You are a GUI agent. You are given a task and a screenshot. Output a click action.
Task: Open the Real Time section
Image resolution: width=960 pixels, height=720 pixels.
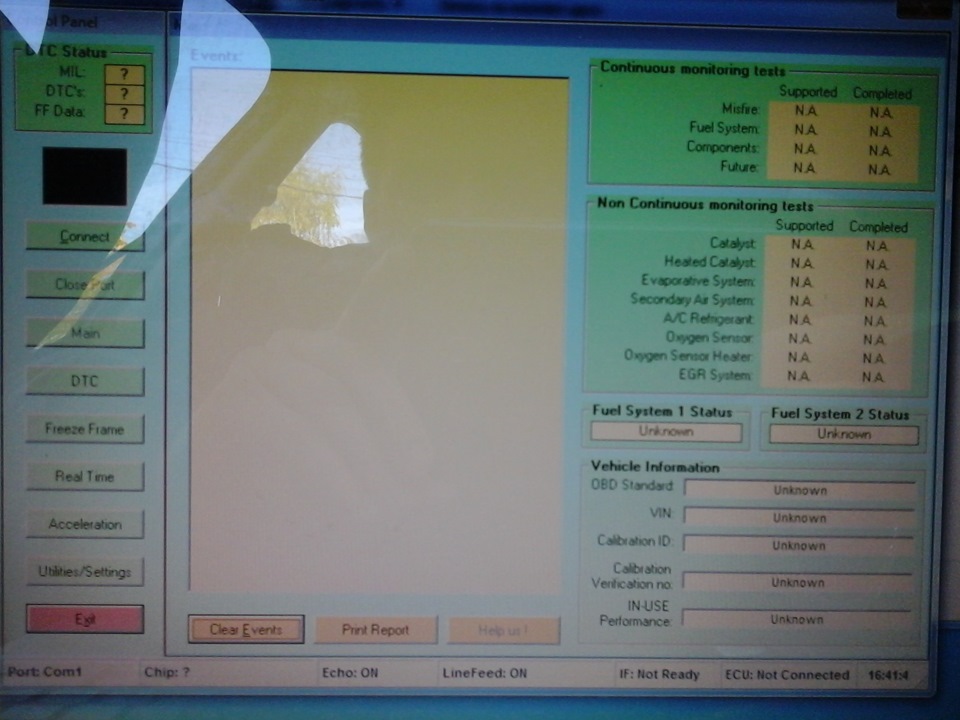pyautogui.click(x=85, y=476)
